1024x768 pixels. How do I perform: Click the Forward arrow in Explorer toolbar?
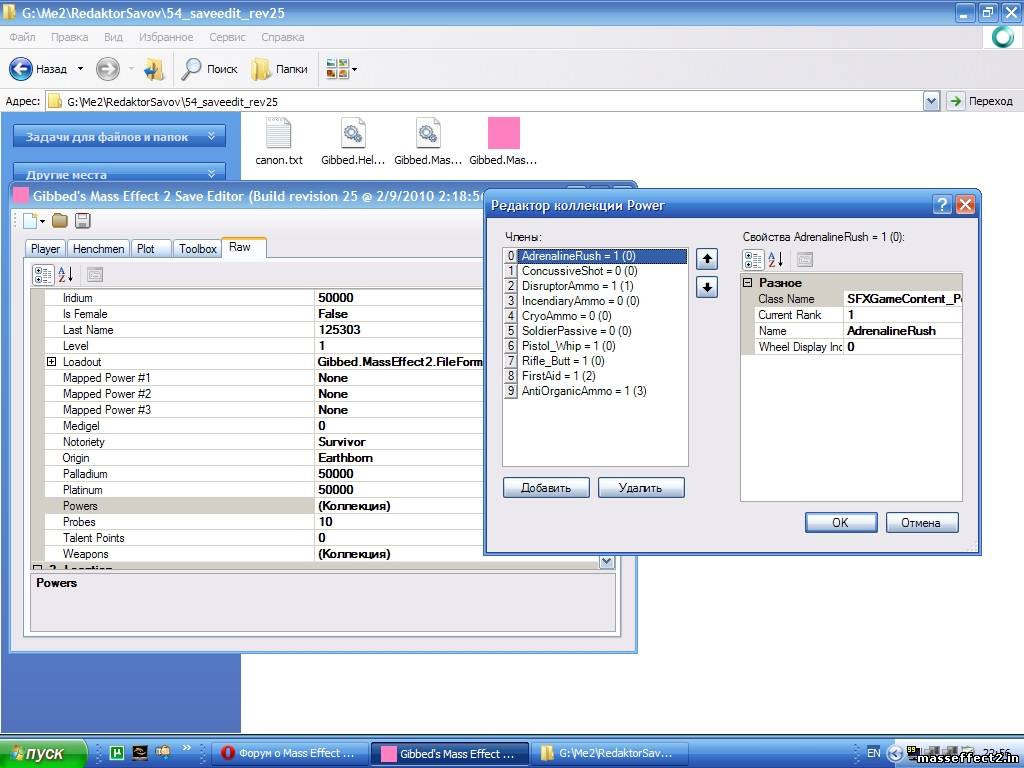(x=108, y=69)
